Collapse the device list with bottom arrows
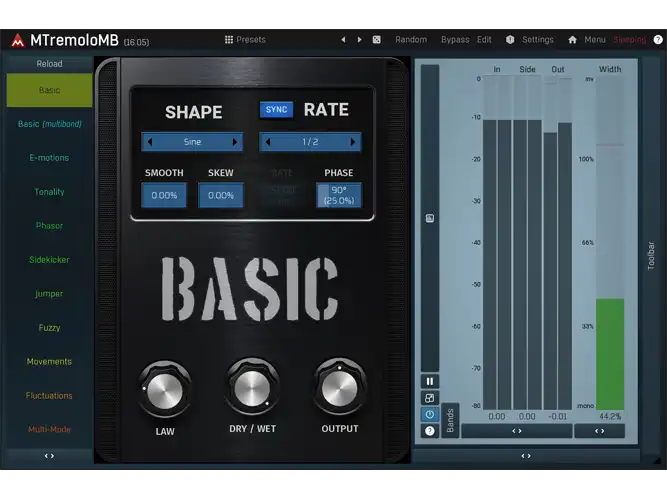Screen dimensions: 667x500 coord(49,456)
